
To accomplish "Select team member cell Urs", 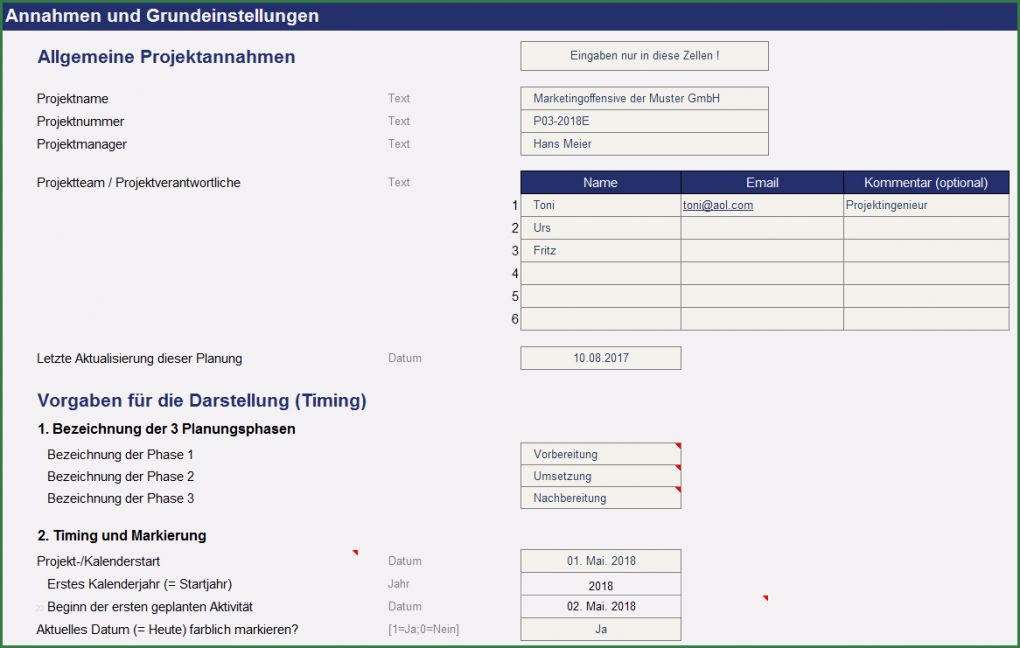I will click(600, 228).
